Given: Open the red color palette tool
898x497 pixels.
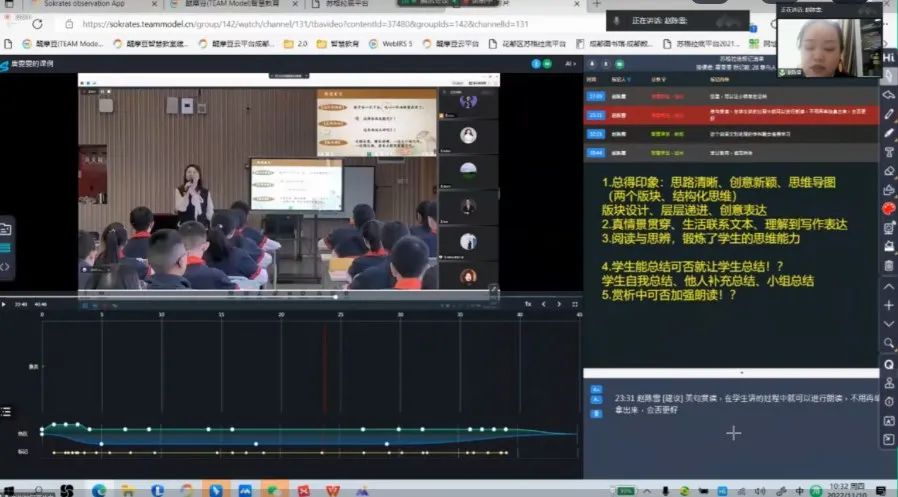Looking at the screenshot, I should [888, 208].
